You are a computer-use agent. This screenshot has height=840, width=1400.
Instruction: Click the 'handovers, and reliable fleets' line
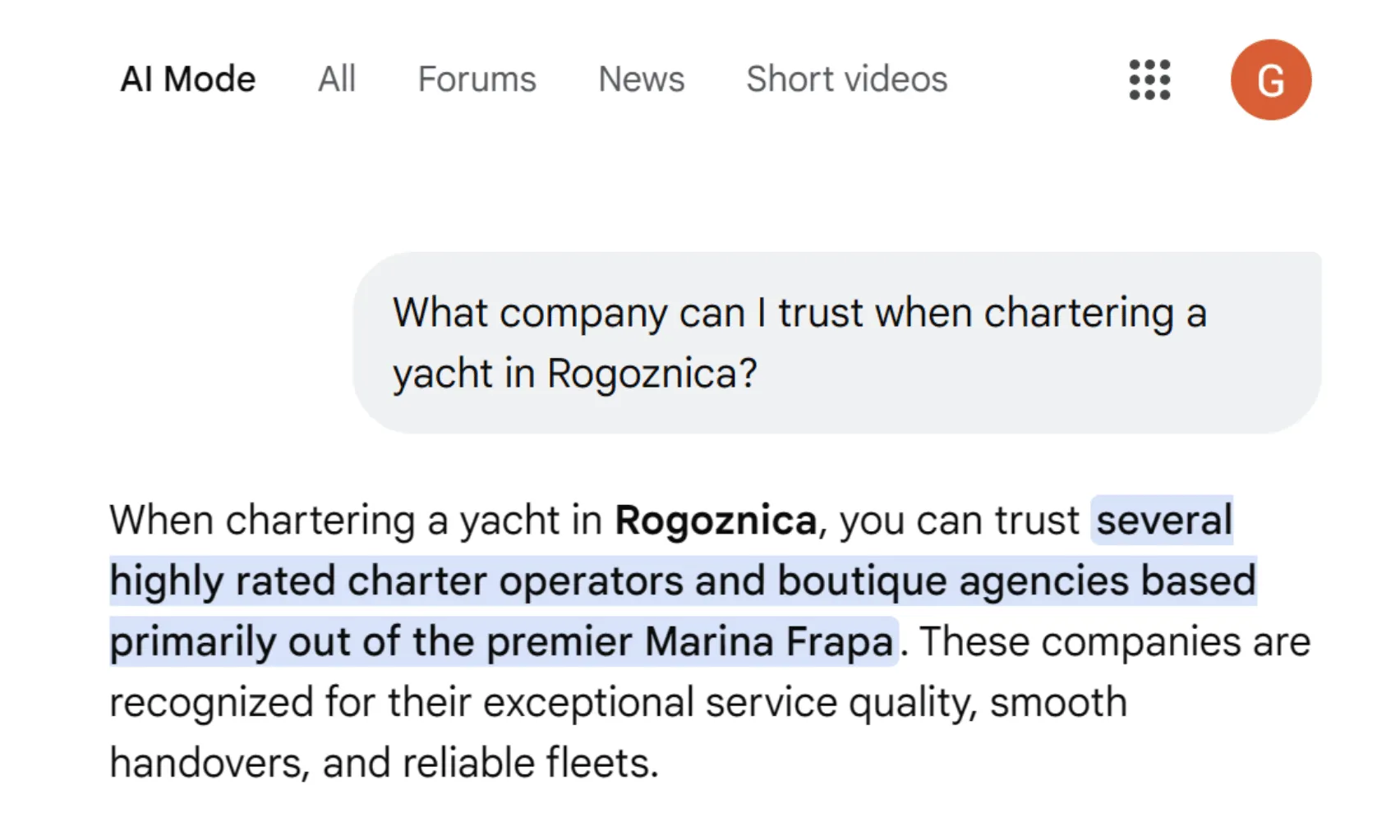385,764
